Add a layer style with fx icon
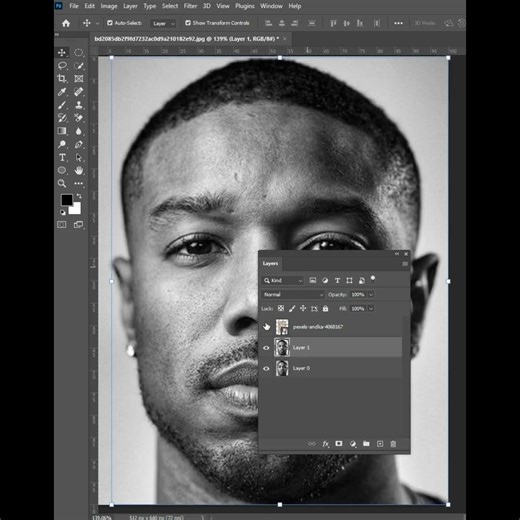Viewport: 520px width, 520px height. click(x=326, y=444)
